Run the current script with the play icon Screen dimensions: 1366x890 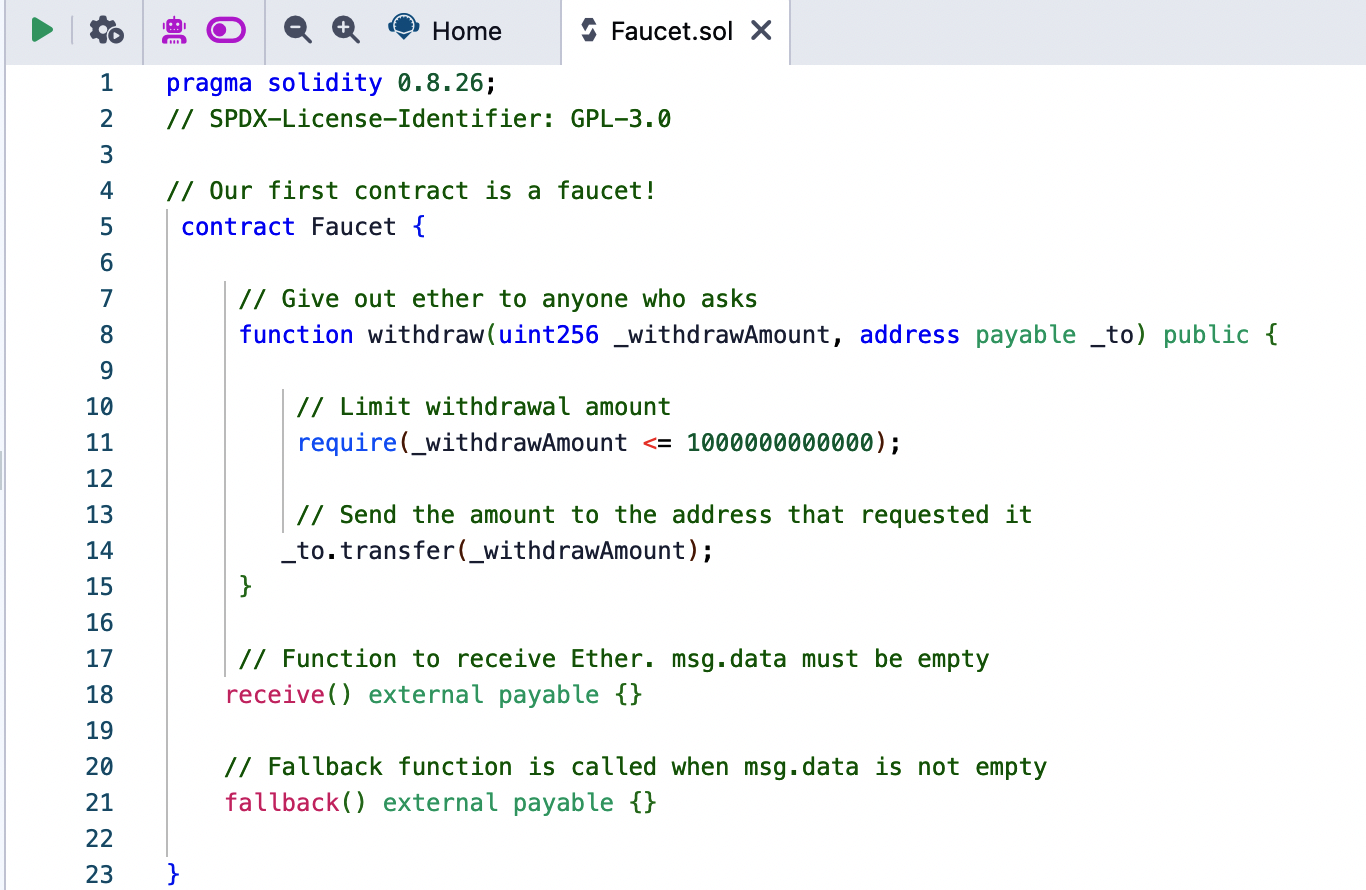click(x=41, y=30)
